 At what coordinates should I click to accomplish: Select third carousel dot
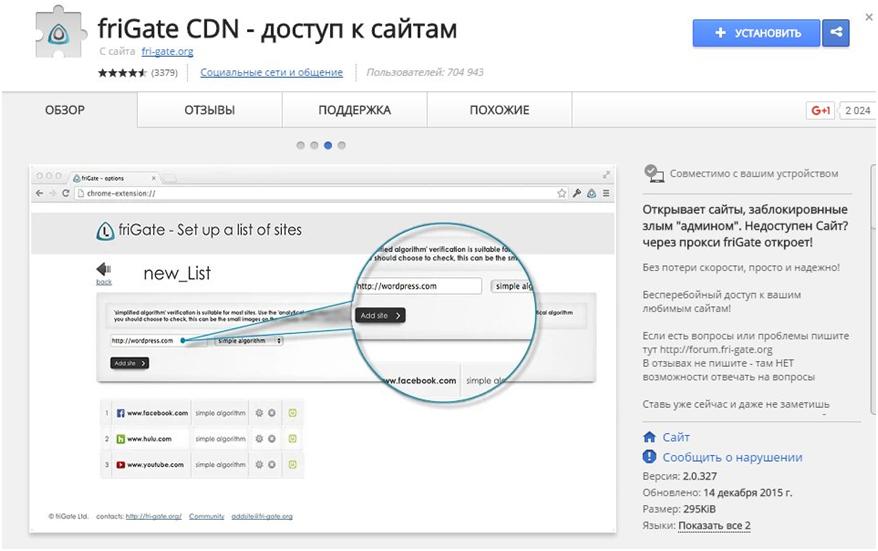(328, 146)
